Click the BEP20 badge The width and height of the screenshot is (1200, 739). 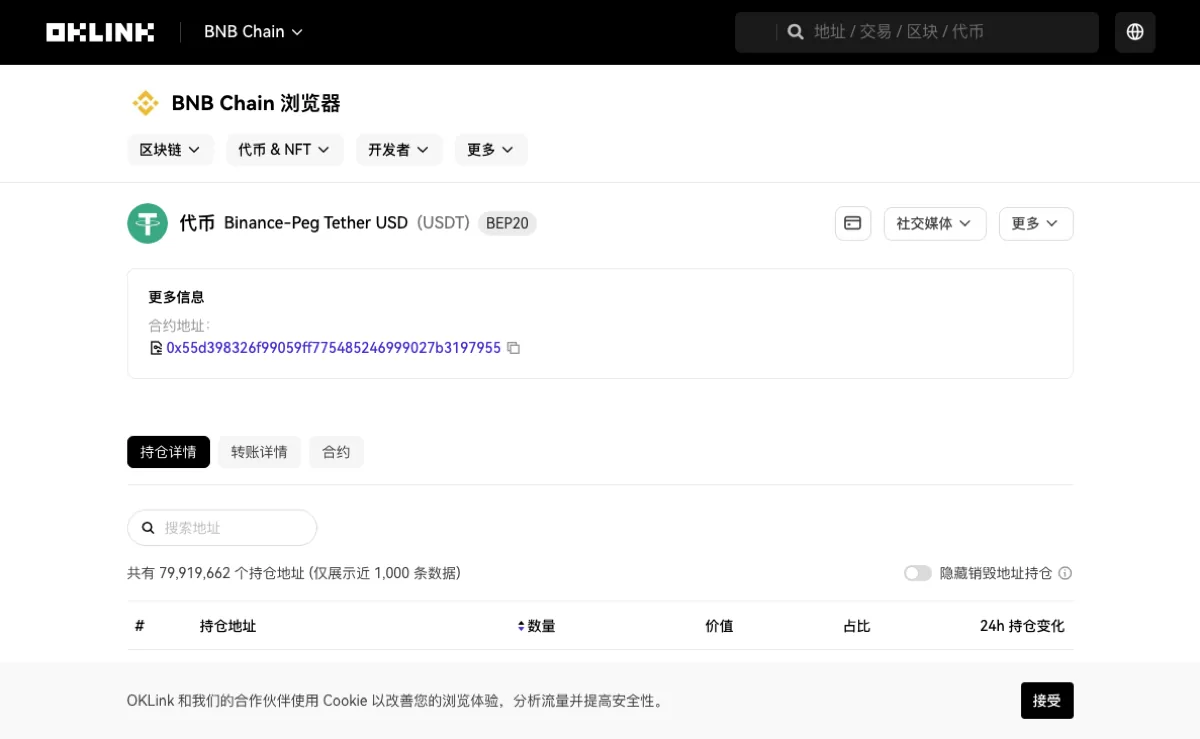pos(507,223)
